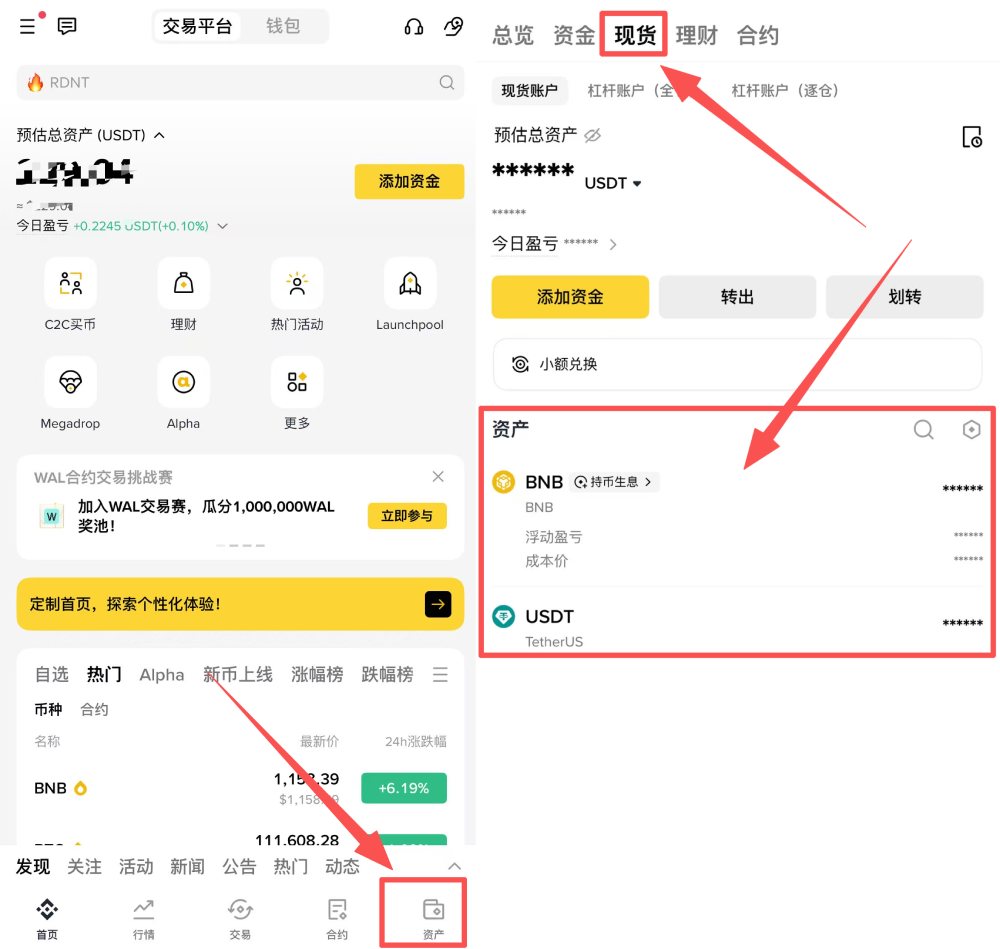Select 合约 under market list
The width and height of the screenshot is (1000, 949).
pyautogui.click(x=94, y=709)
